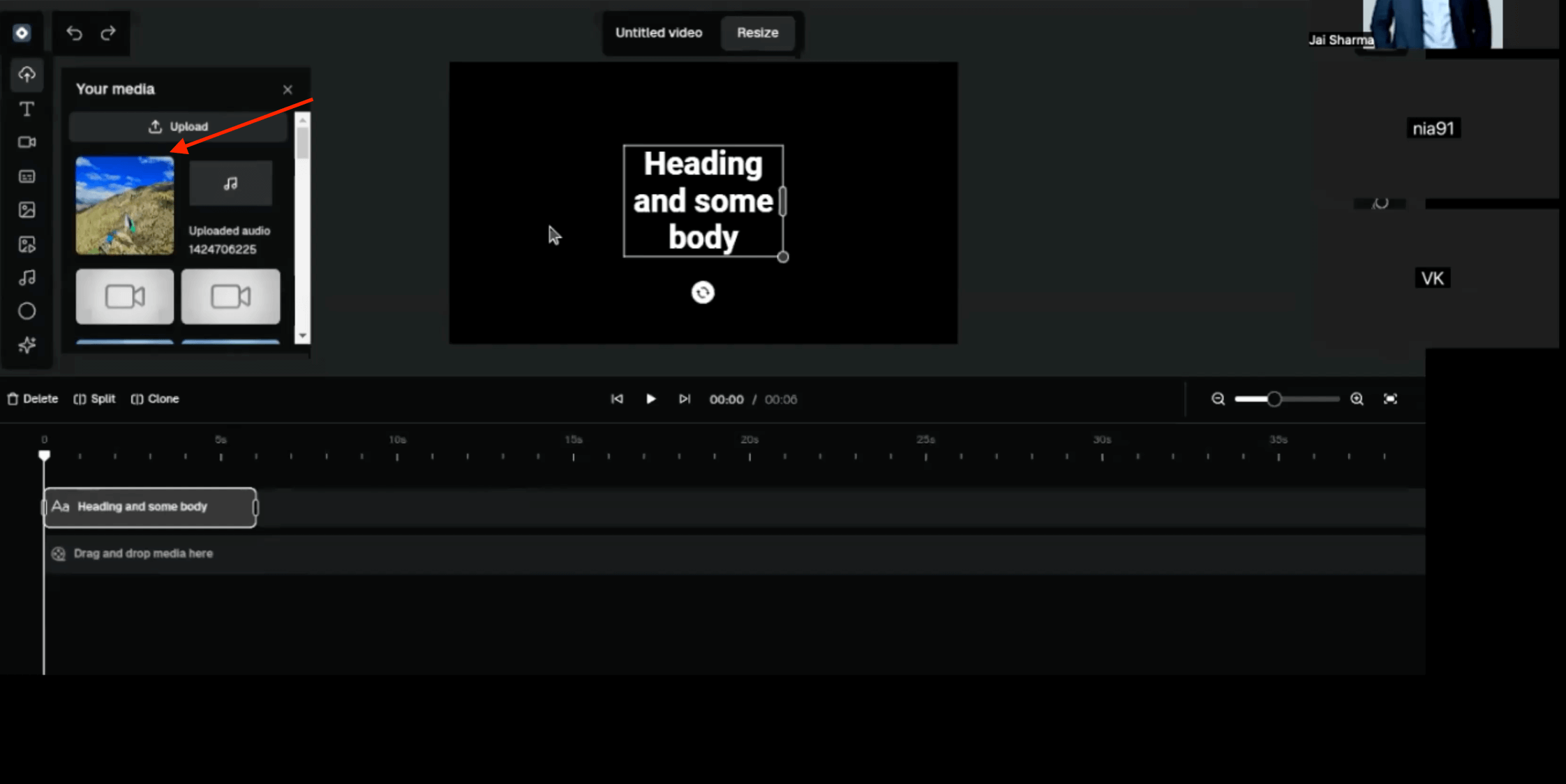
Task: Zoom in the timeline
Action: (1357, 399)
